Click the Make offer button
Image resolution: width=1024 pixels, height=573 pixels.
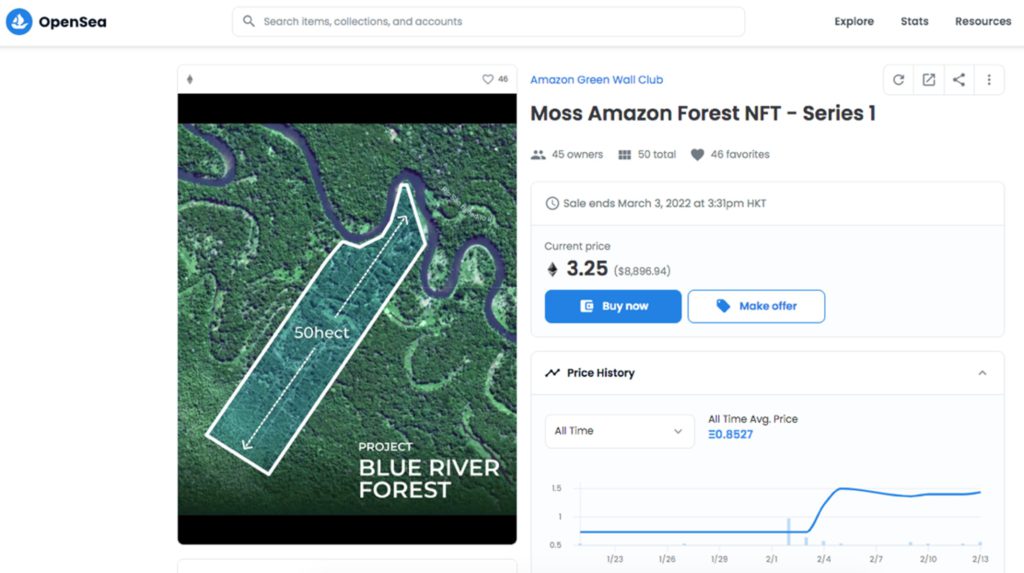[x=756, y=306]
